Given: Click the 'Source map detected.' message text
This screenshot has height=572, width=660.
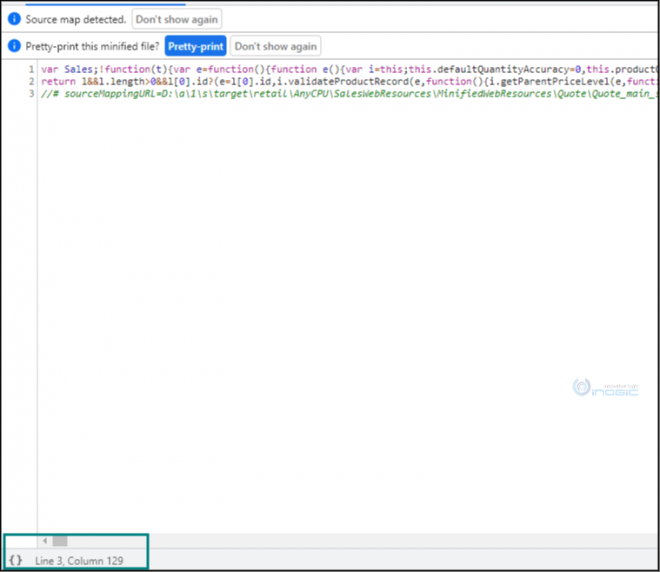Looking at the screenshot, I should 76,19.
